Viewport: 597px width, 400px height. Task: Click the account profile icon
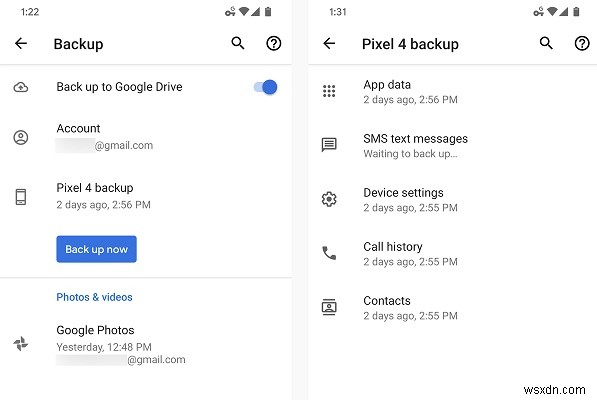pos(21,137)
